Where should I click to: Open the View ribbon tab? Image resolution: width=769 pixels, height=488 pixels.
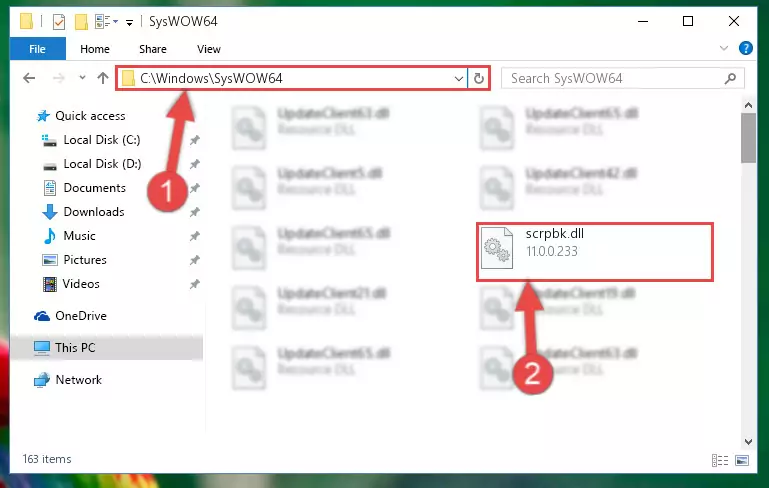click(208, 49)
